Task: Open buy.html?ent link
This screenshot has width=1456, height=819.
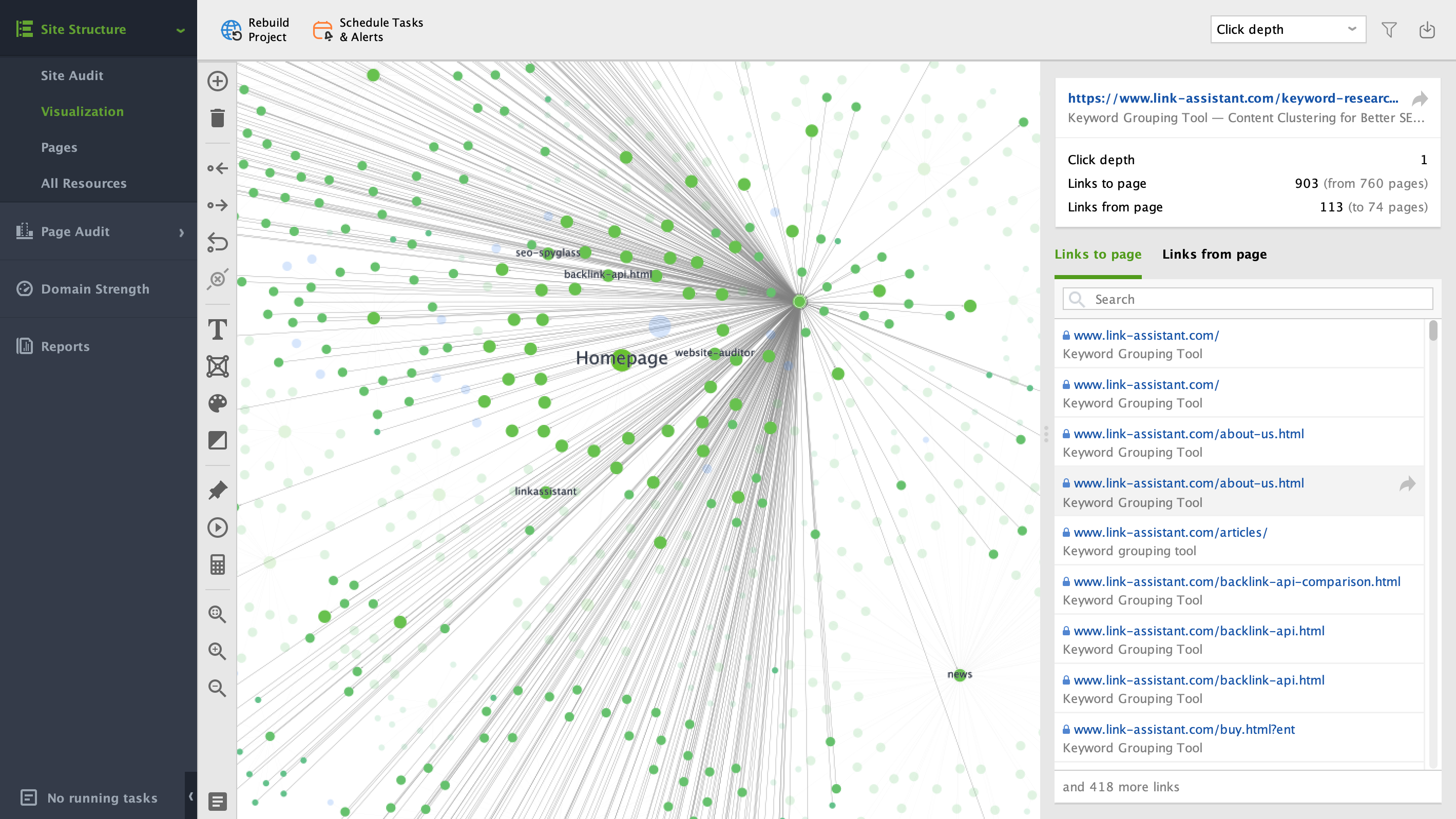Action: (1183, 730)
